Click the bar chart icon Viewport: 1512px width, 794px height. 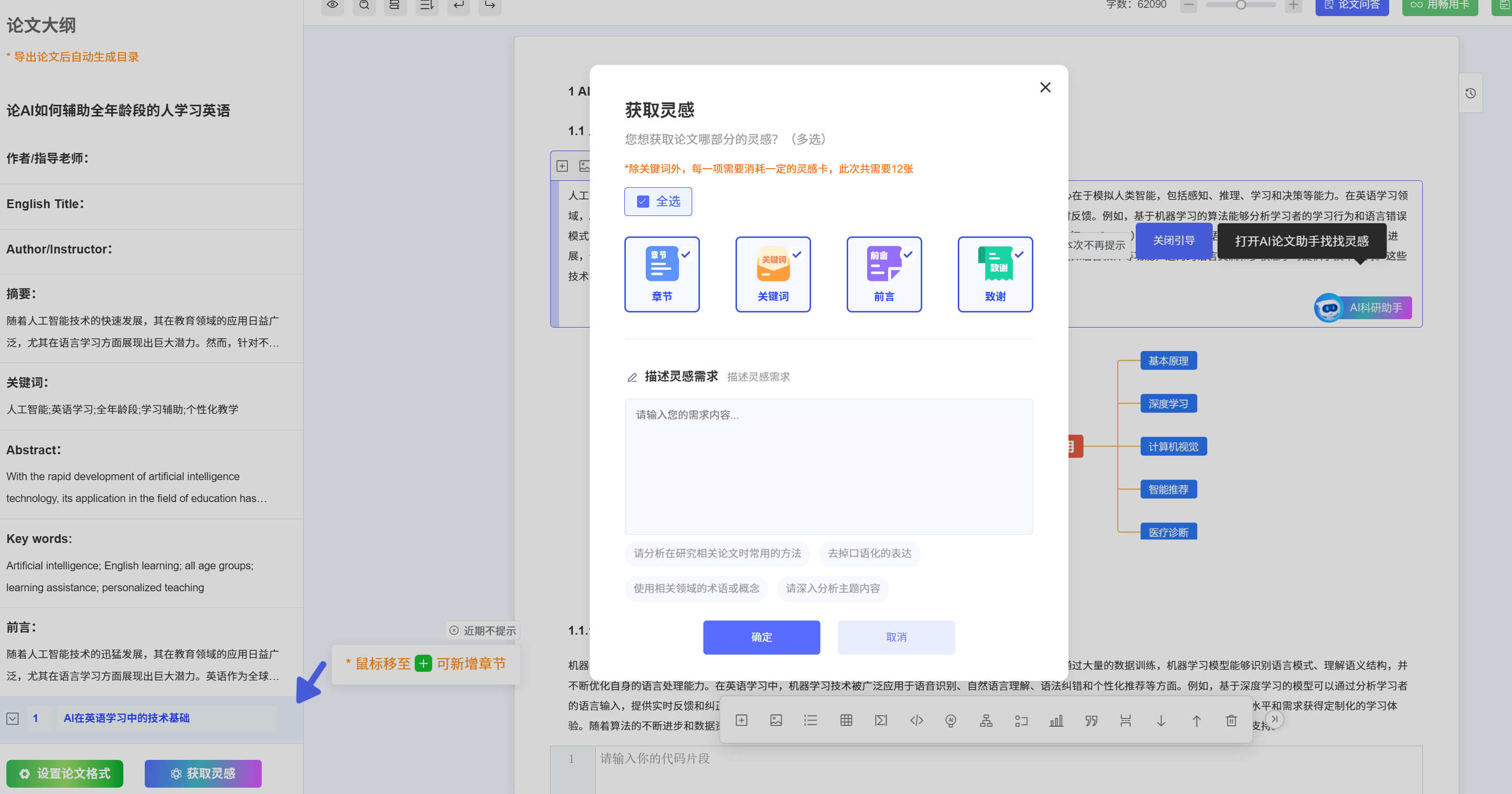click(1056, 720)
